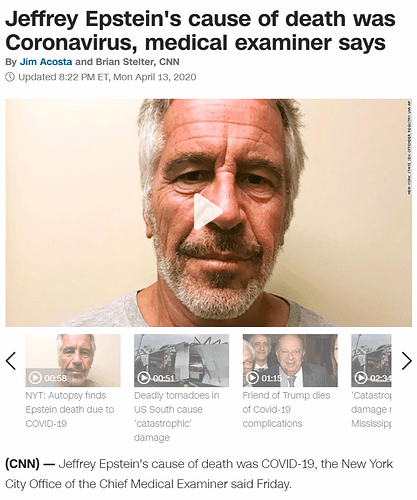This screenshot has width=417, height=500.
Task: Open the Epstein autopsy video thumbnail
Action: coord(73,360)
